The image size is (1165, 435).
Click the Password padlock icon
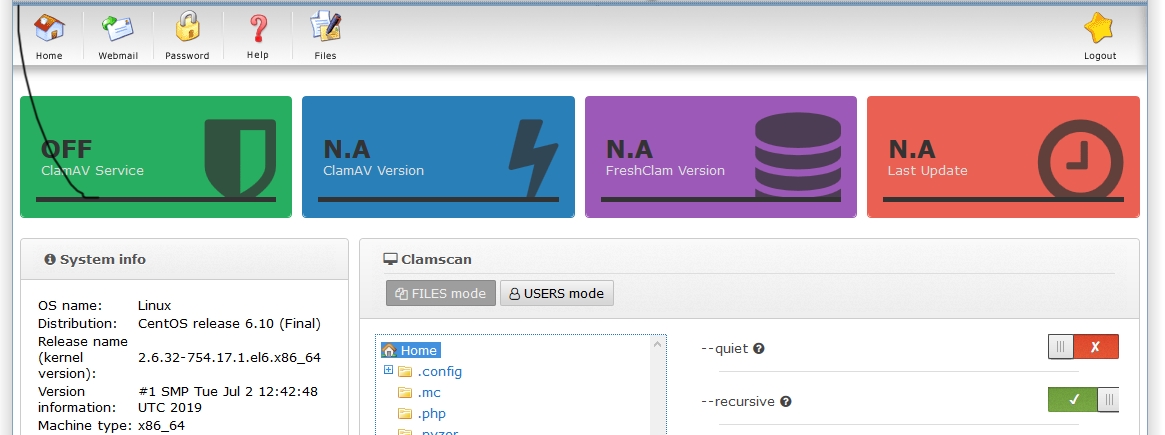click(x=187, y=36)
